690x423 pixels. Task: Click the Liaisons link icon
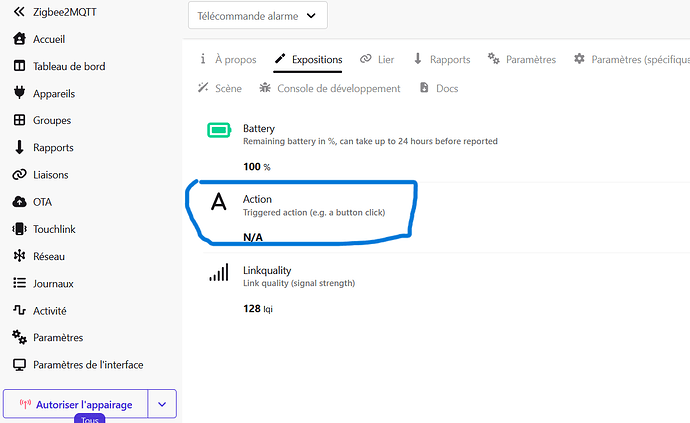pos(19,175)
